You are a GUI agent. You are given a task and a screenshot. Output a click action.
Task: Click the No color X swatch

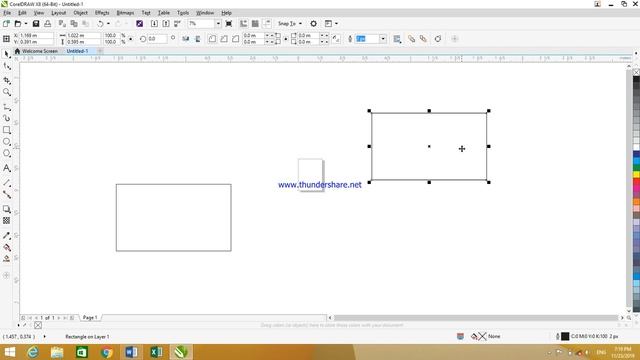click(x=636, y=72)
